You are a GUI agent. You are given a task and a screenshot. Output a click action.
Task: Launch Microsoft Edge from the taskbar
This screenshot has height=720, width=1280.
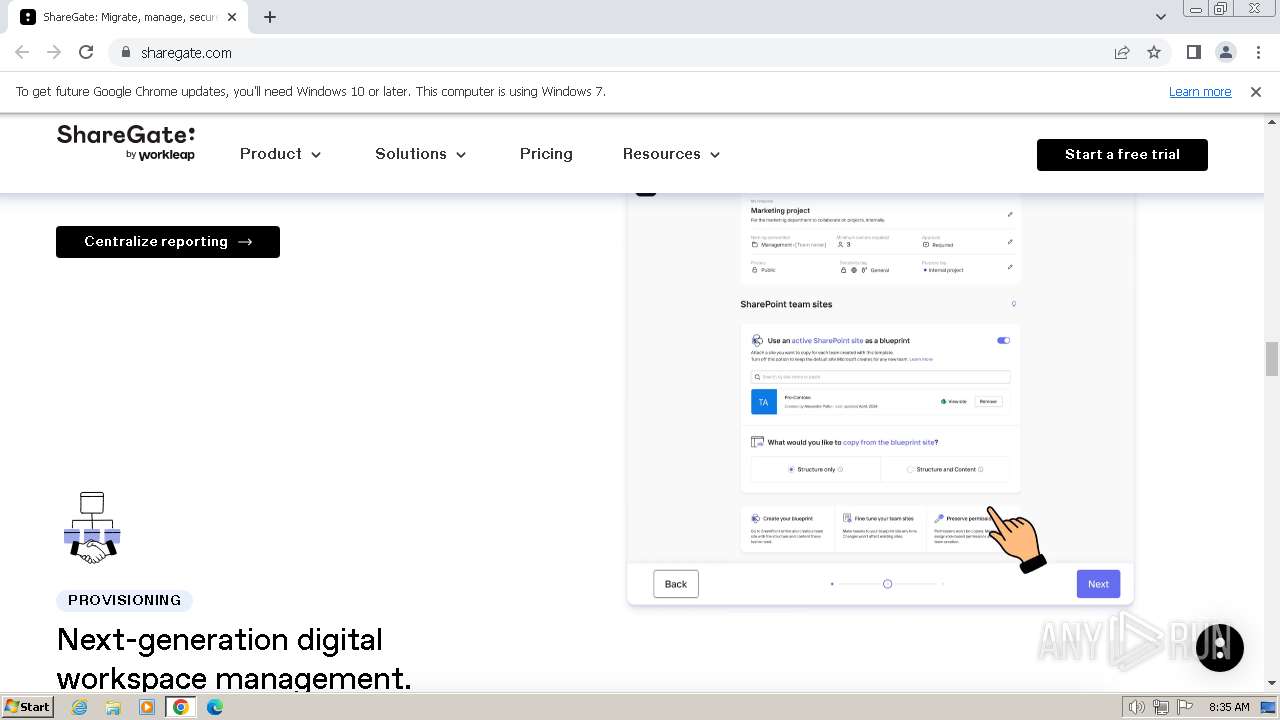pyautogui.click(x=215, y=707)
